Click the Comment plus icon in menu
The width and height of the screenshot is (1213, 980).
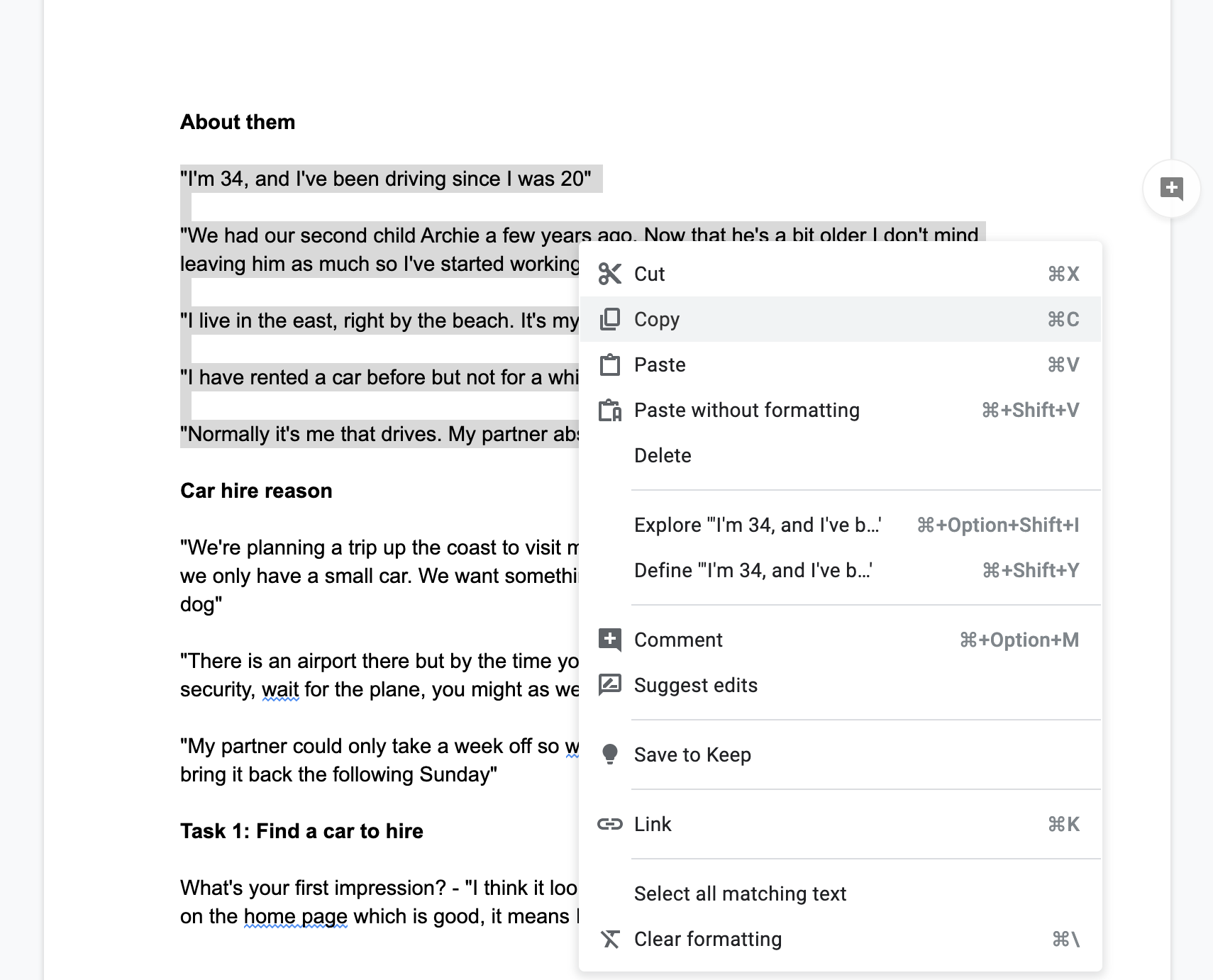click(x=610, y=640)
